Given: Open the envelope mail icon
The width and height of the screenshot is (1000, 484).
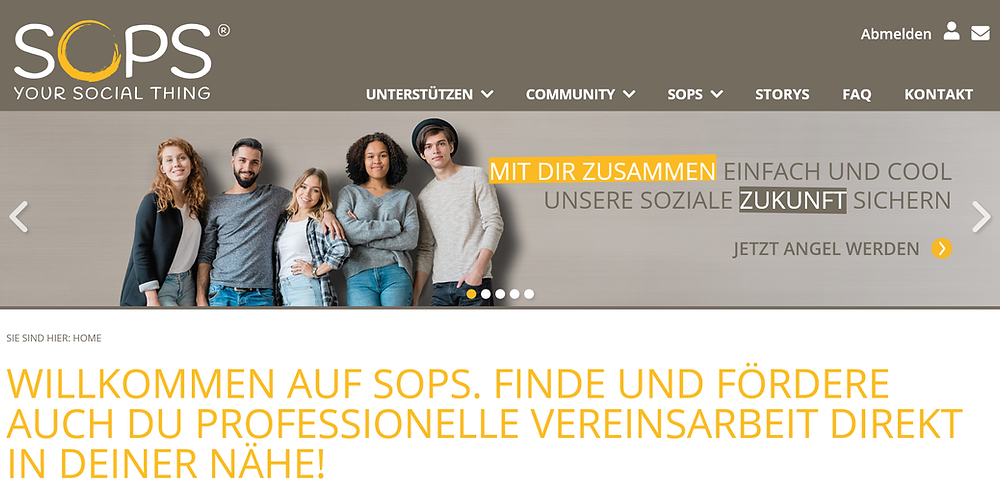Looking at the screenshot, I should coord(980,33).
